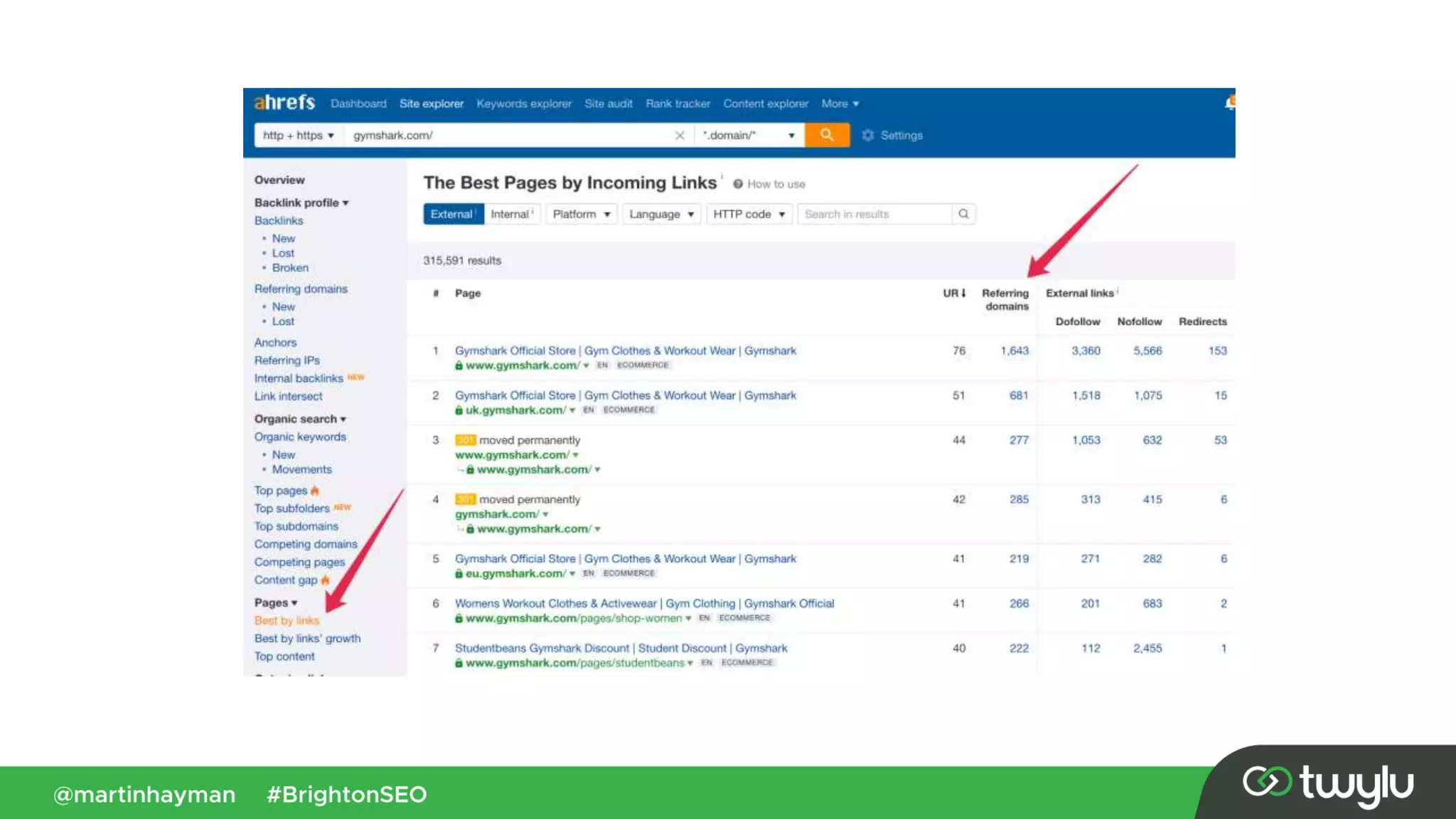The image size is (1456, 819).
Task: Select the External links toggle
Action: click(452, 214)
